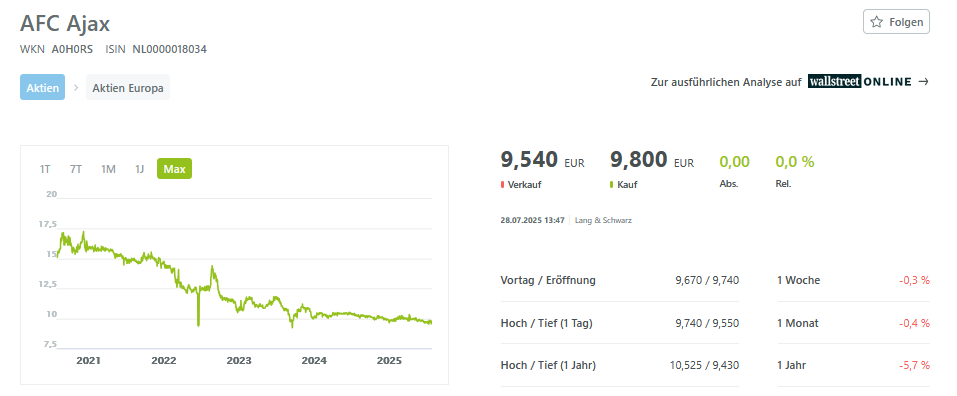957x396 pixels.
Task: Open the Aktien category
Action: pos(42,87)
